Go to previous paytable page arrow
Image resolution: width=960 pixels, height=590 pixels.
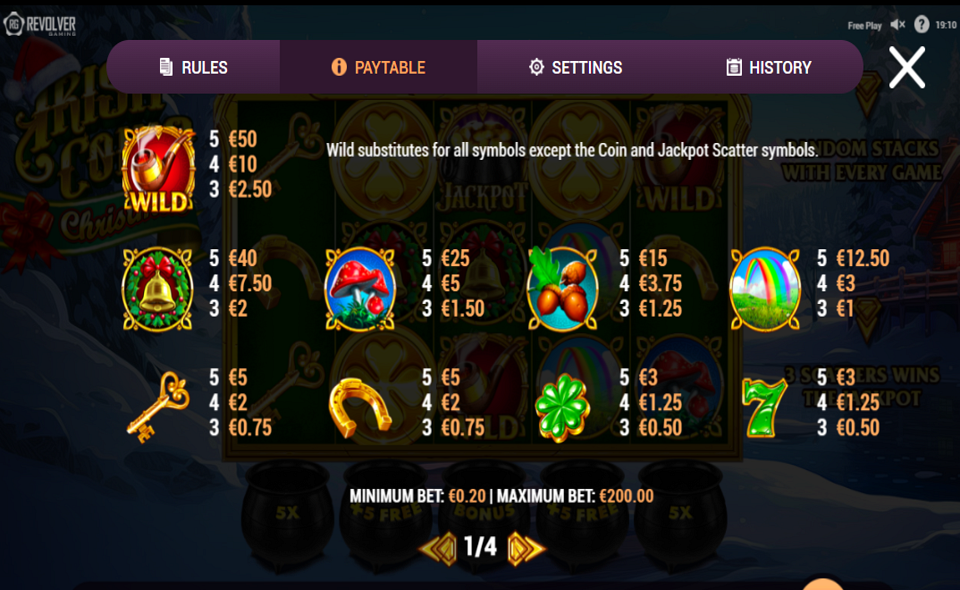[438, 548]
